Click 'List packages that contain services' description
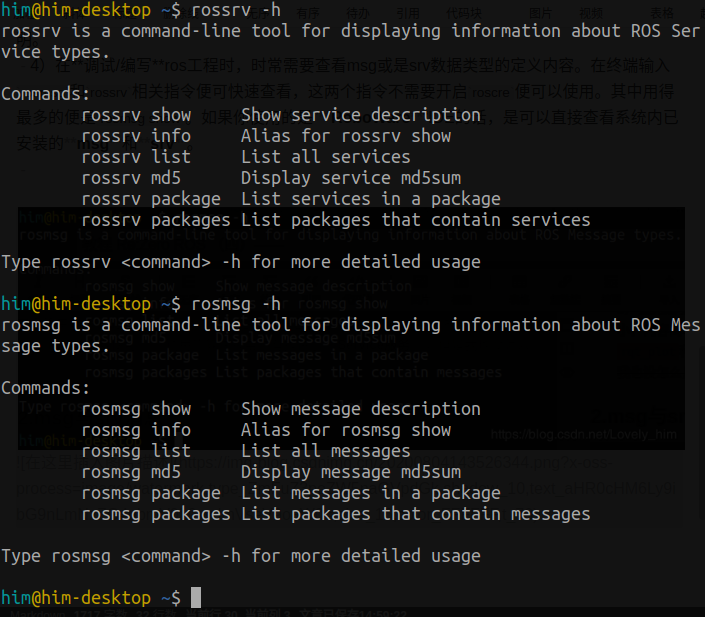The width and height of the screenshot is (705, 617). (x=416, y=220)
